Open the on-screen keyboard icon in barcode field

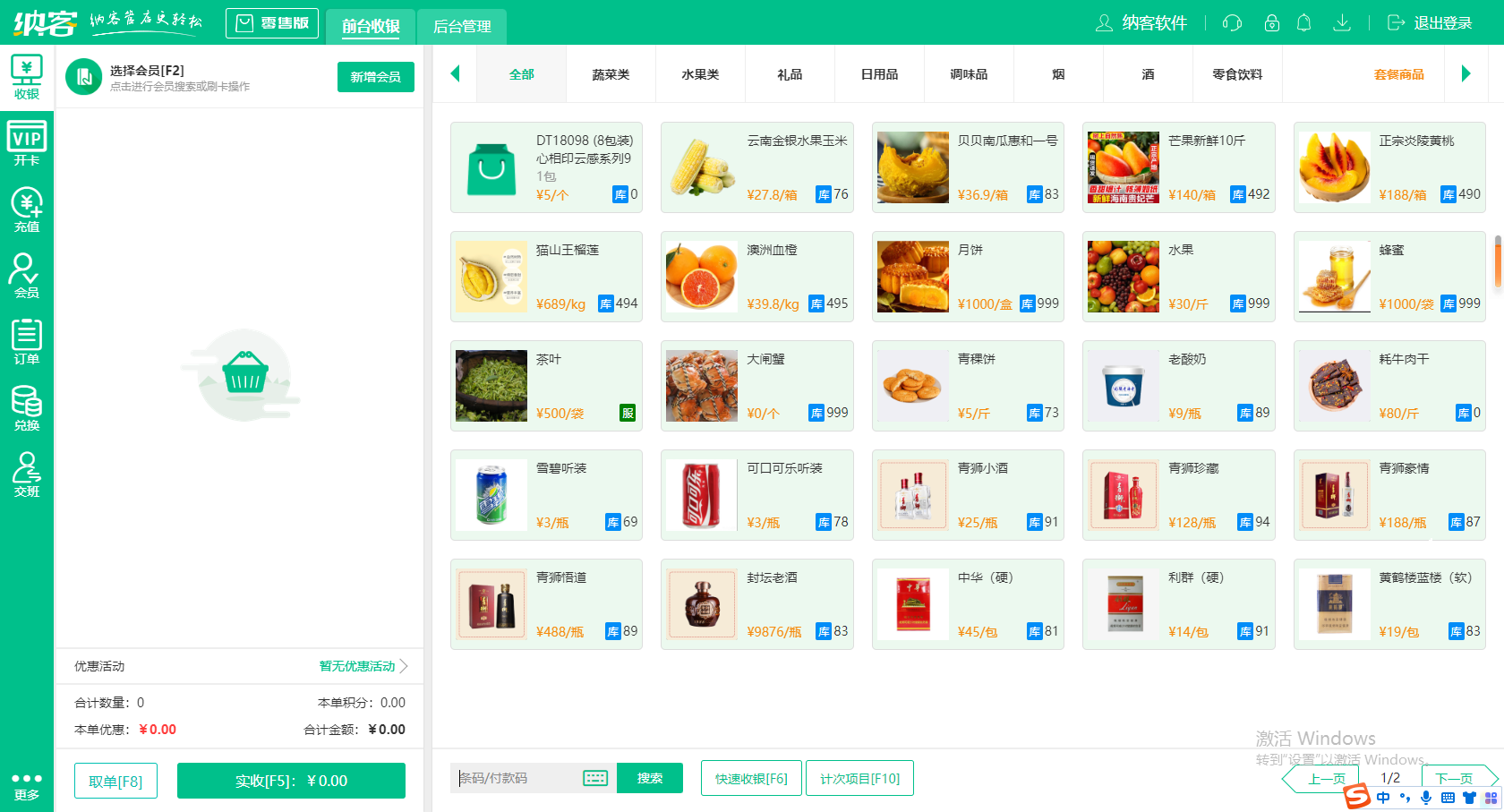point(595,778)
